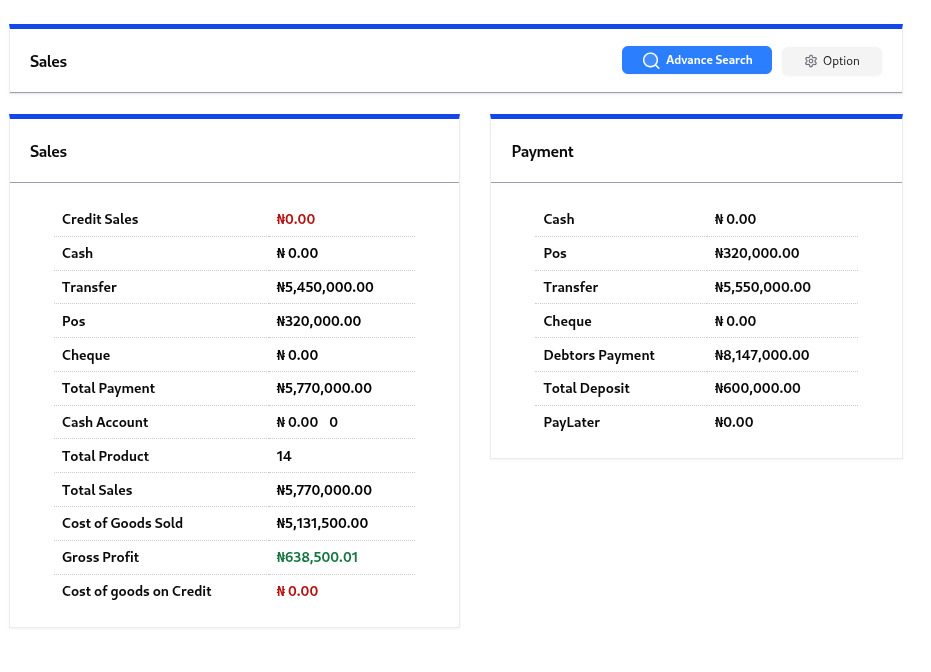Click the Payment panel Transfer amount
This screenshot has width=931, height=672.
point(763,287)
